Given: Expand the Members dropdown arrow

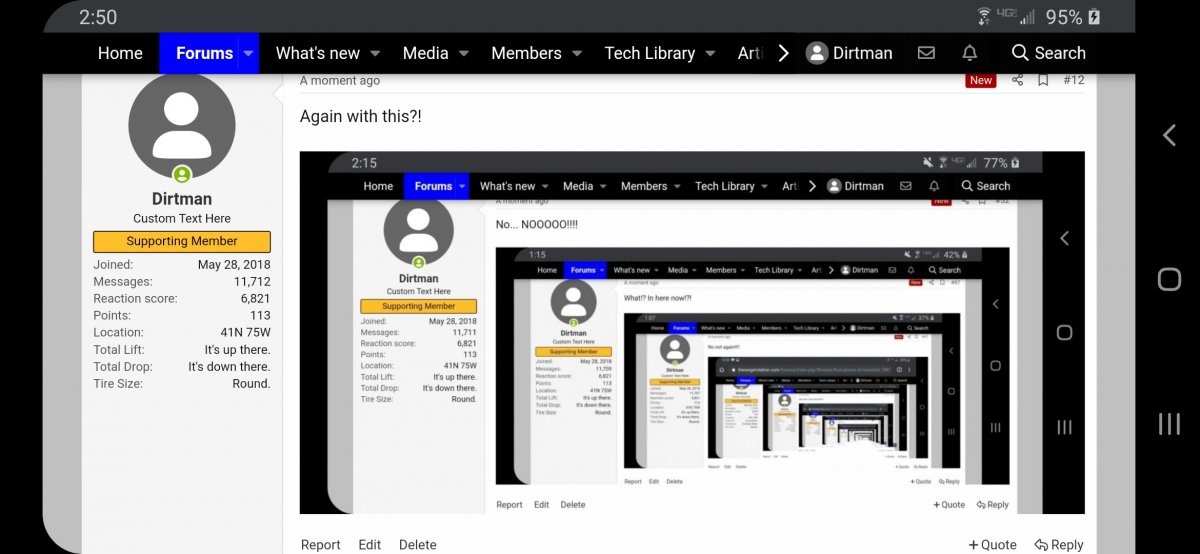Looking at the screenshot, I should [579, 53].
